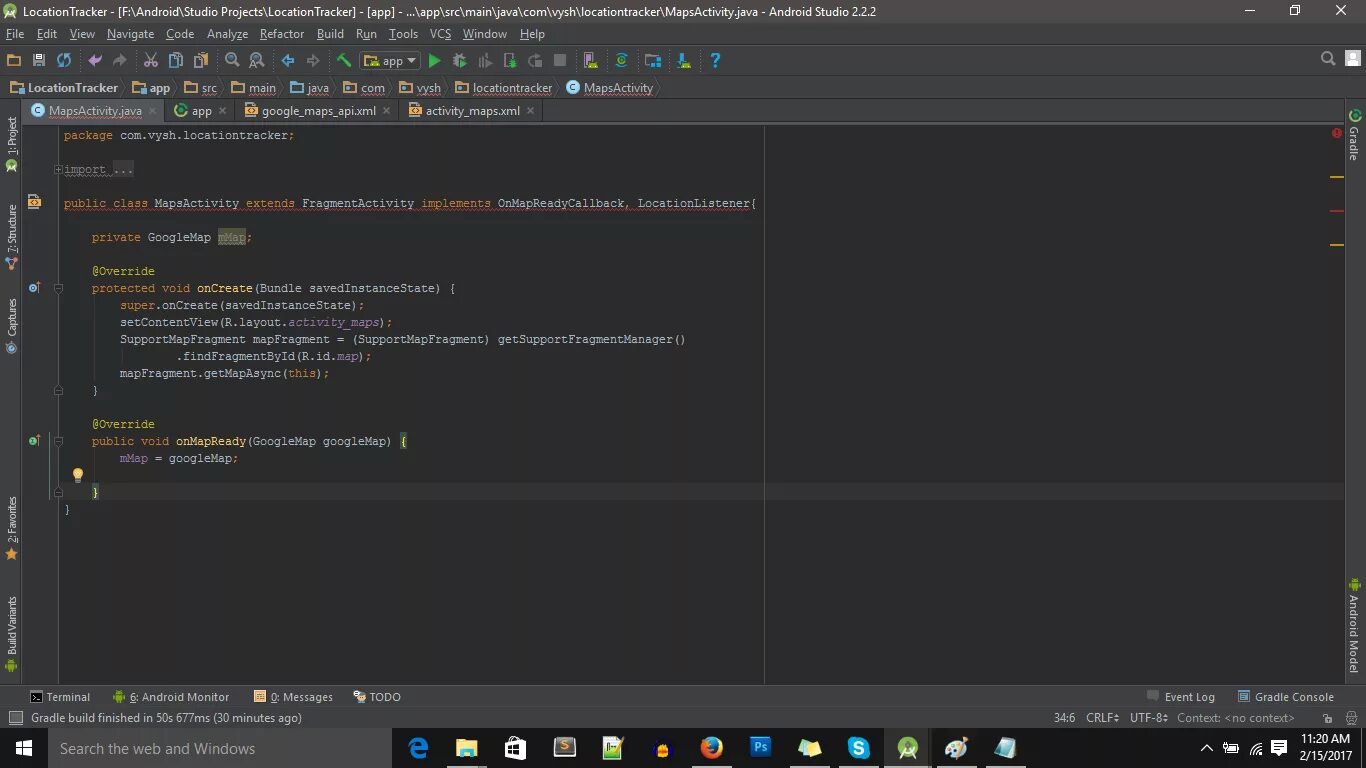
Task: Start the Debug app bug icon
Action: tap(460, 60)
